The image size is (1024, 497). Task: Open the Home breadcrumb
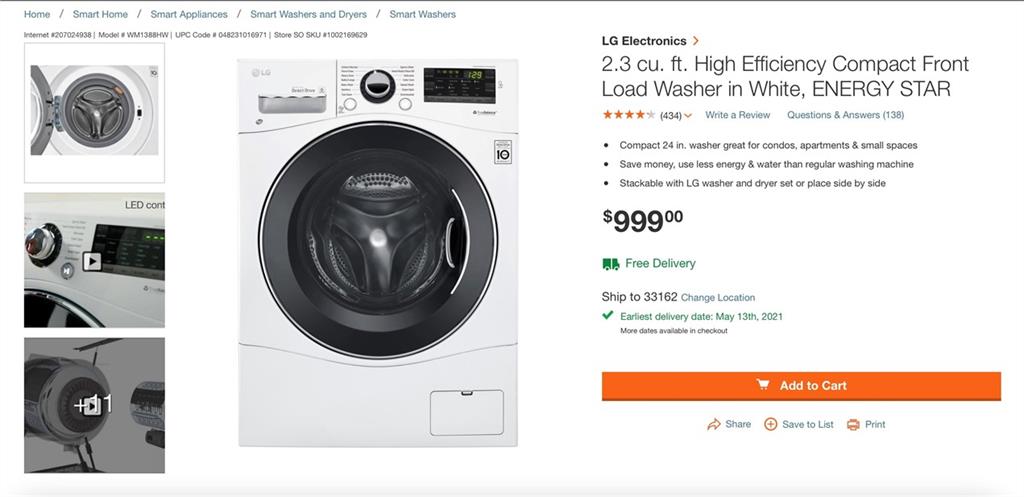pos(37,15)
